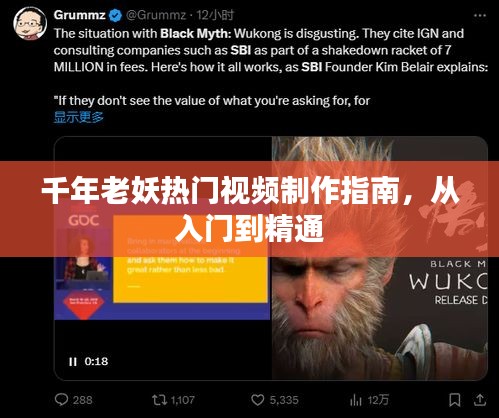Click the Grummz display name
The width and height of the screenshot is (499, 418).
[79, 15]
